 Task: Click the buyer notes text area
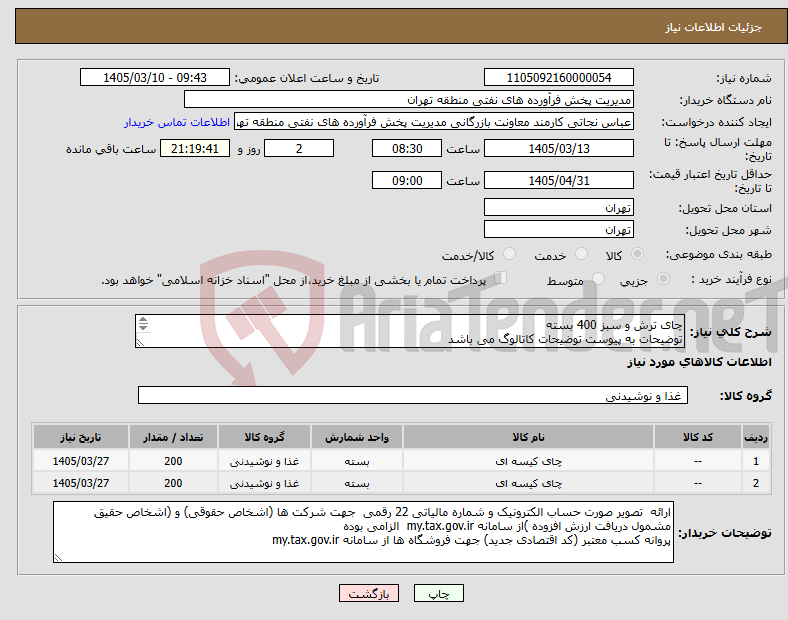click(x=363, y=532)
